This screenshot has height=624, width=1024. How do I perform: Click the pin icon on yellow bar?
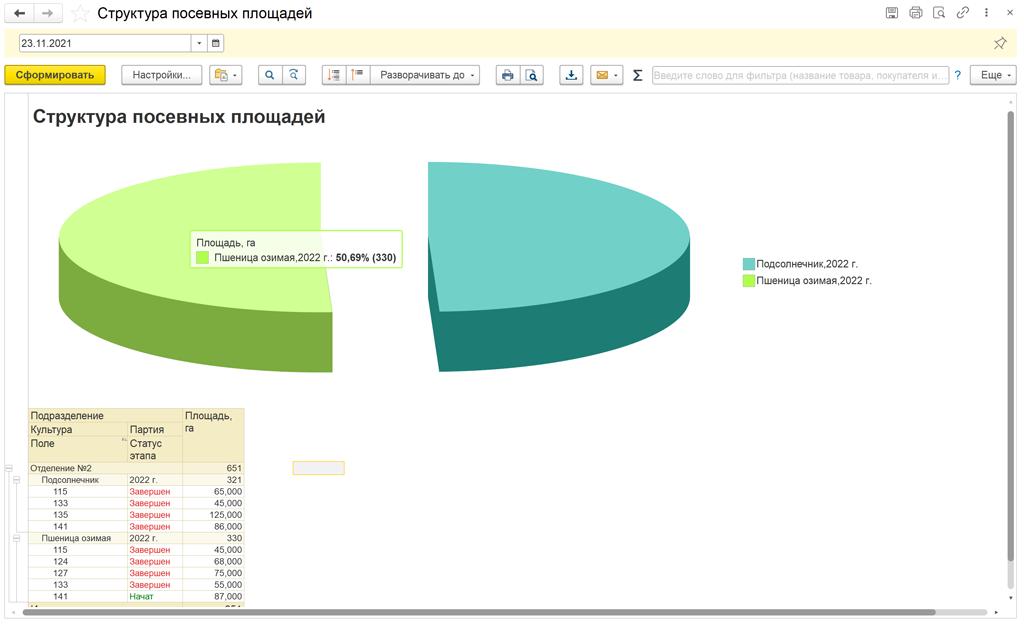[x=1000, y=43]
